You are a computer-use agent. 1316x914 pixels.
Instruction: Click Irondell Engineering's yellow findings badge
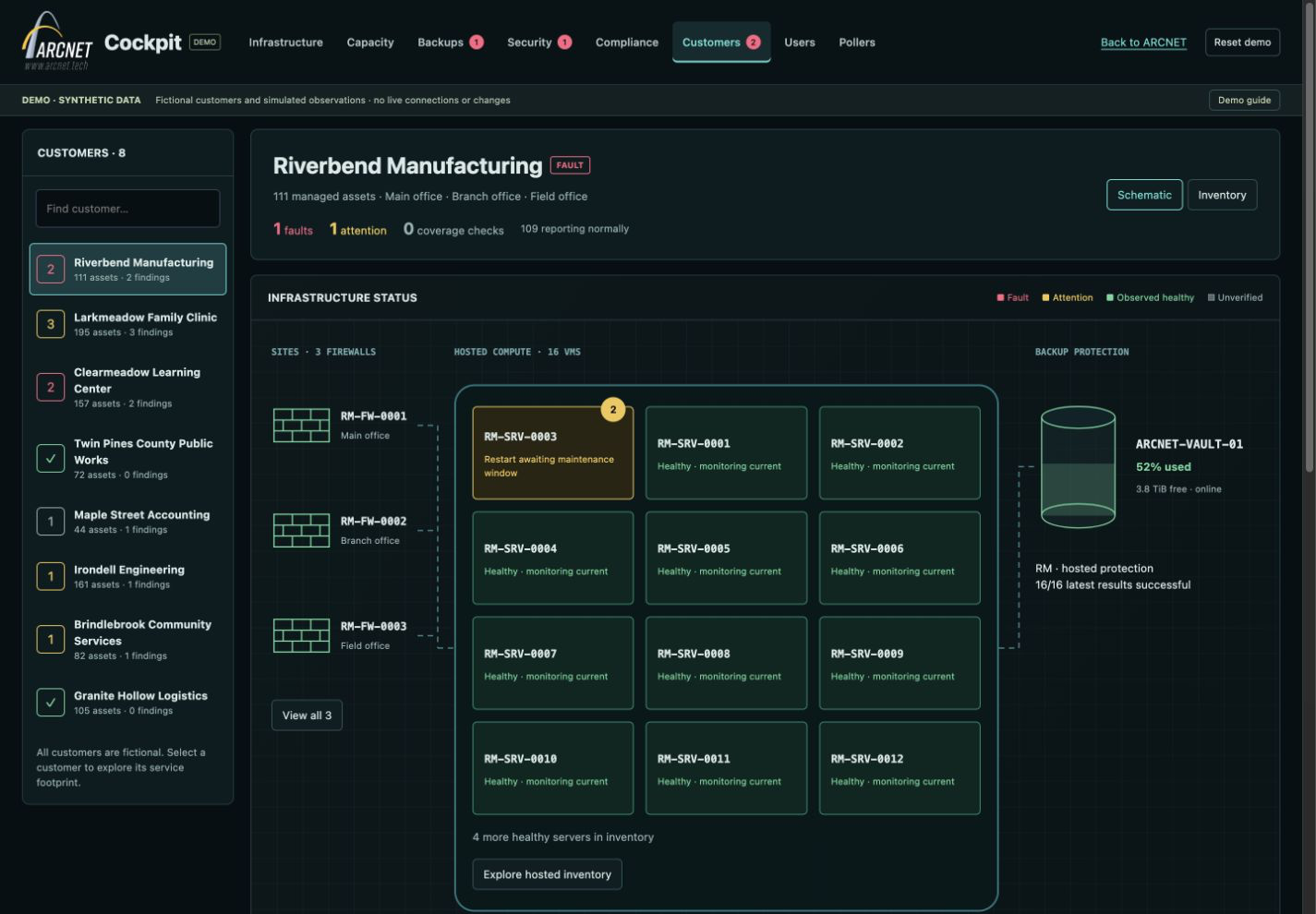51,576
